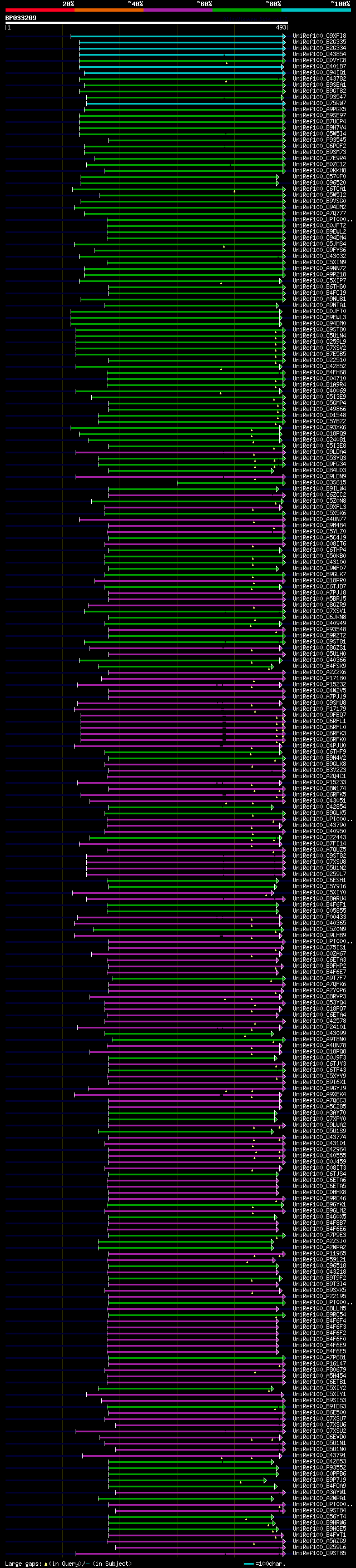
Task: Open hit UniRef100_P93552
Action: 319,1467
